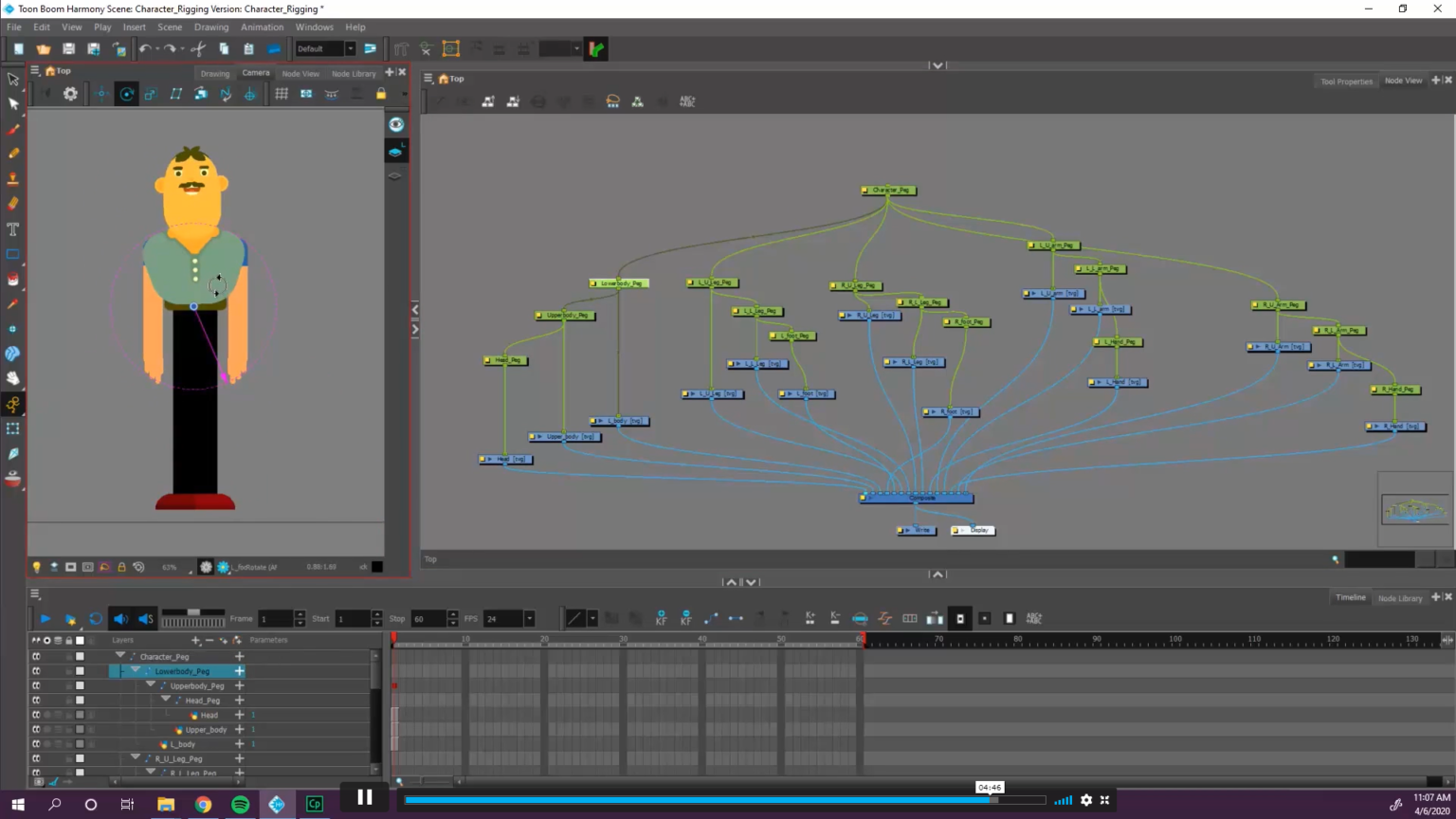
Task: Collapse the Lowerbody_Peg layer
Action: point(136,670)
